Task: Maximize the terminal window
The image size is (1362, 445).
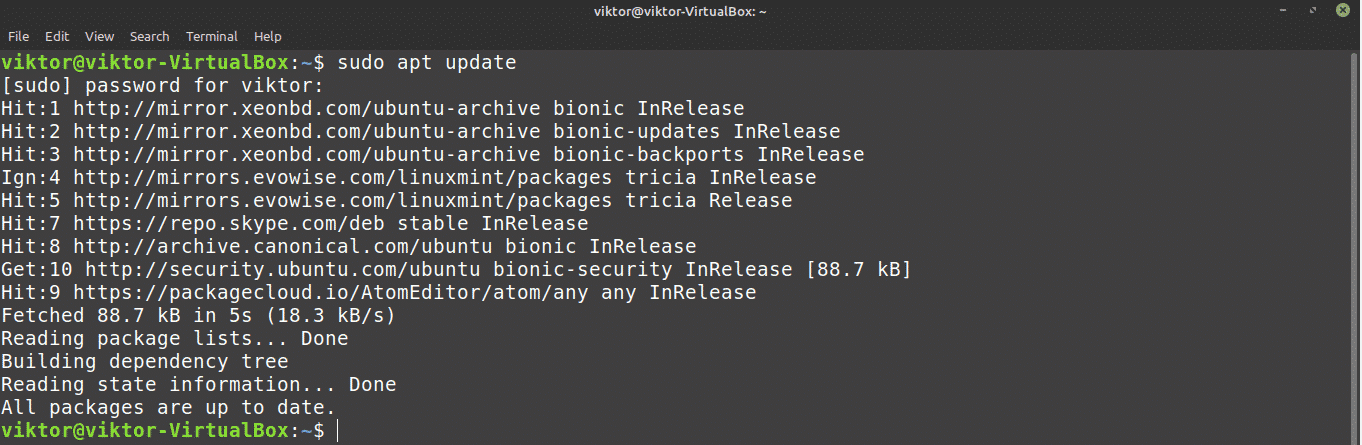Action: click(x=1312, y=11)
